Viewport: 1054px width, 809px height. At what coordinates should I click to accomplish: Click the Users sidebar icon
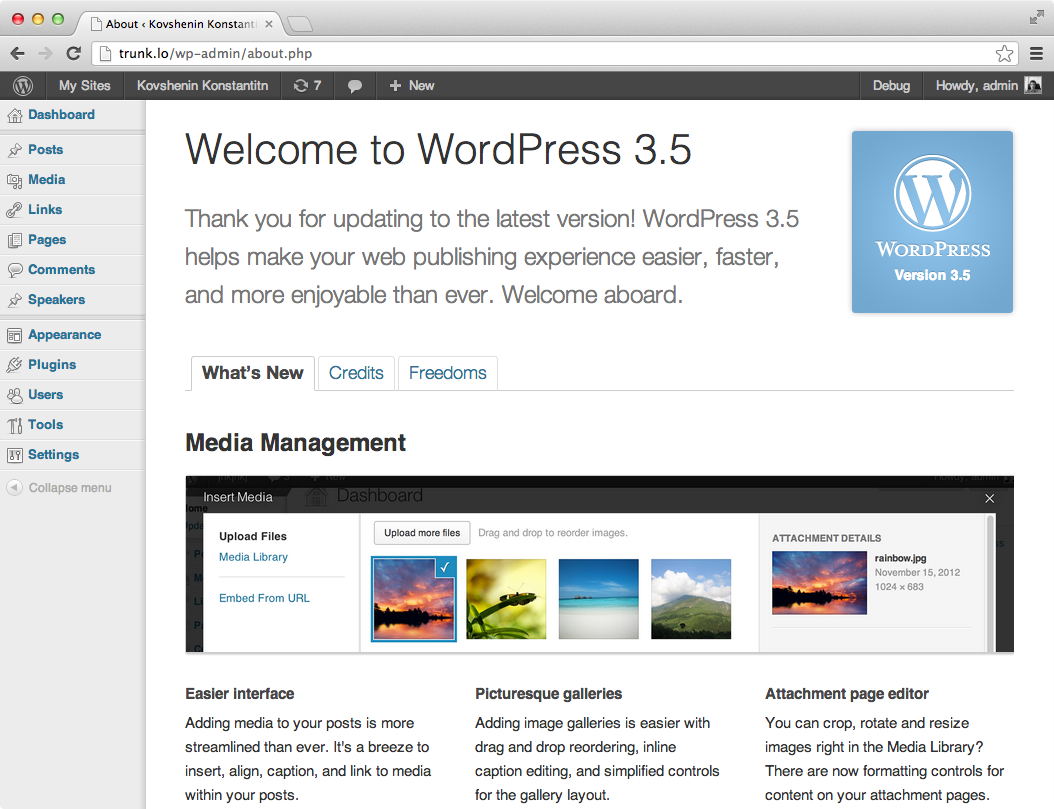point(15,395)
